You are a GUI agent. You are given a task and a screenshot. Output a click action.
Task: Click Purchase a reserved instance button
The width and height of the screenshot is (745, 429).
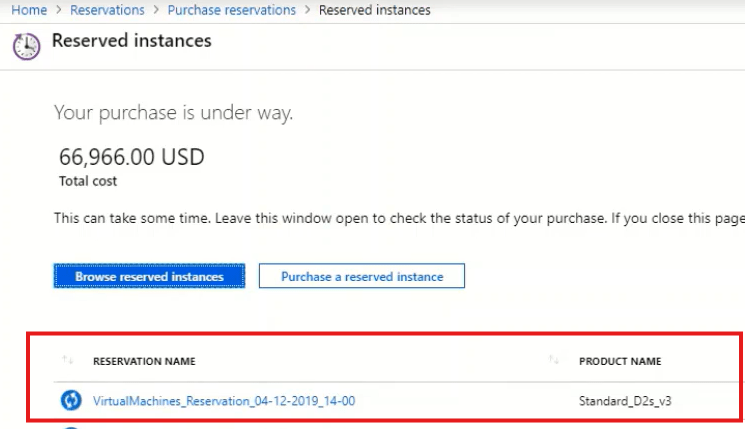(361, 276)
